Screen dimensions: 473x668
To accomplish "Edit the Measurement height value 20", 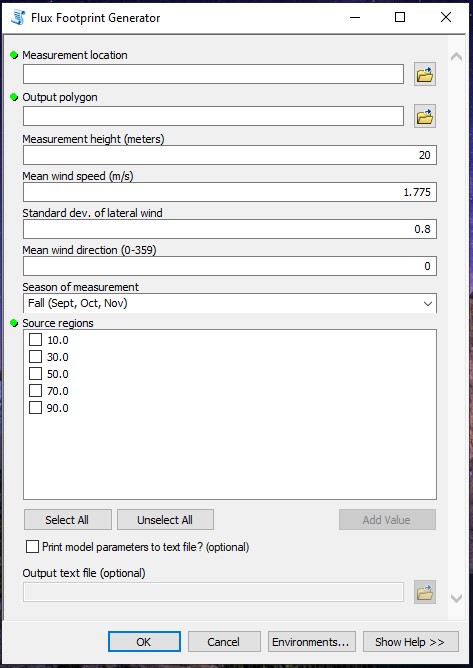I will tap(230, 155).
